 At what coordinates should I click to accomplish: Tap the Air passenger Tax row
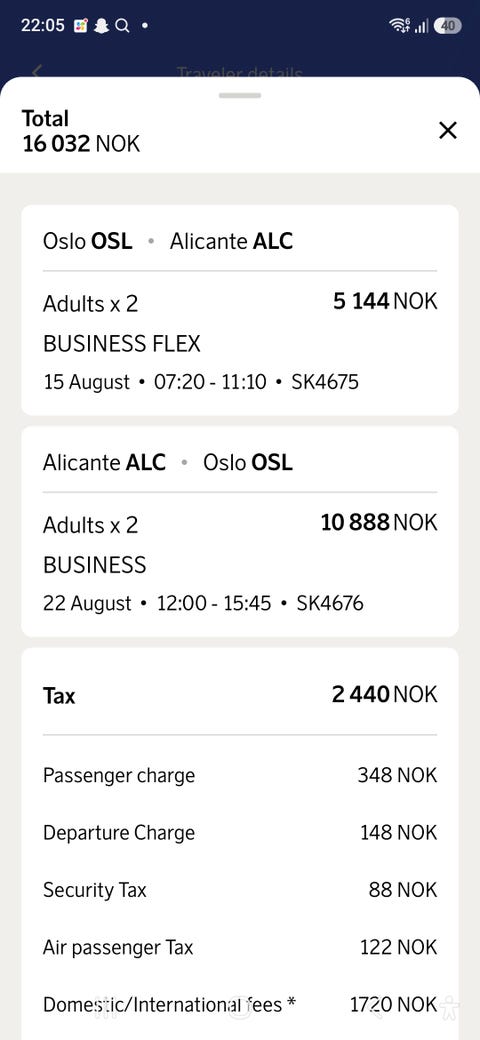point(240,947)
